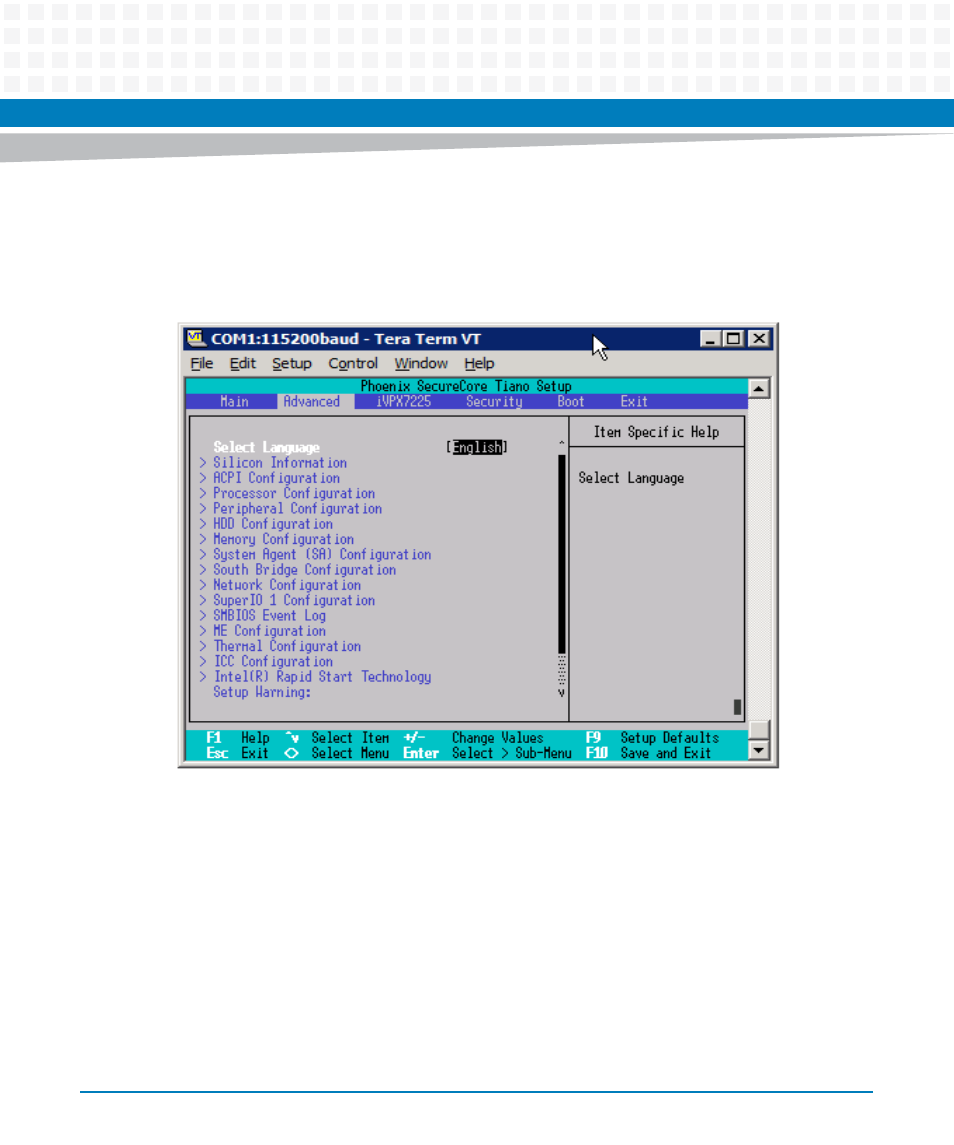The width and height of the screenshot is (954, 1145).
Task: Open the Control menu
Action: (x=353, y=363)
